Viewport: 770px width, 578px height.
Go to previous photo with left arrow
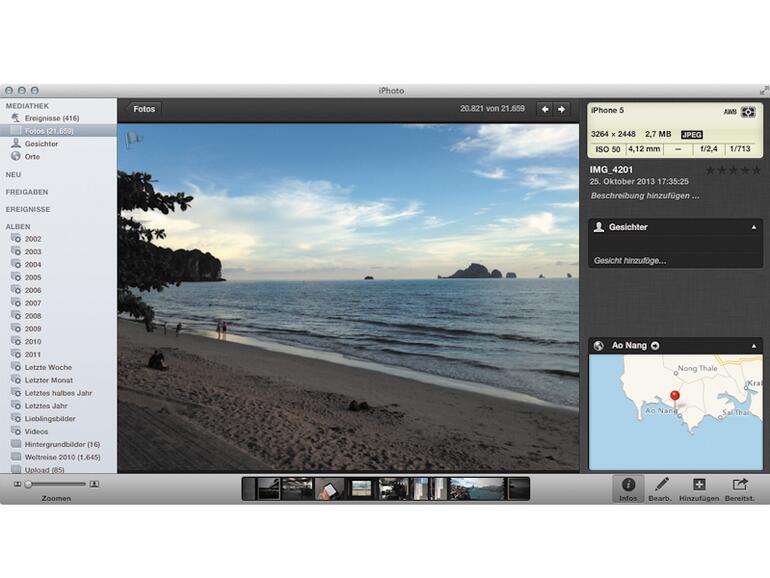545,110
